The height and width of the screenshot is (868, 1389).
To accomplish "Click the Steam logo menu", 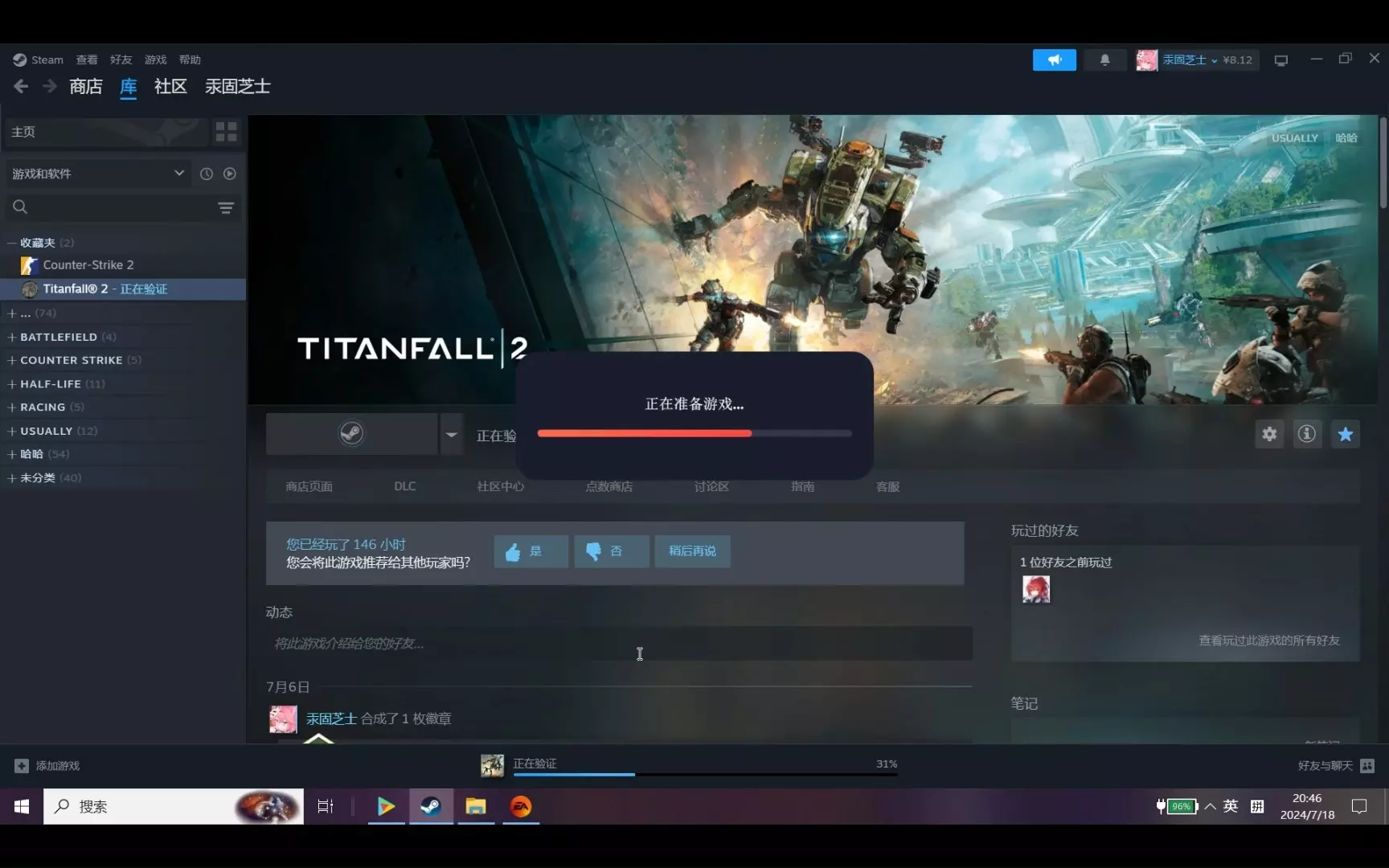I will pyautogui.click(x=38, y=59).
